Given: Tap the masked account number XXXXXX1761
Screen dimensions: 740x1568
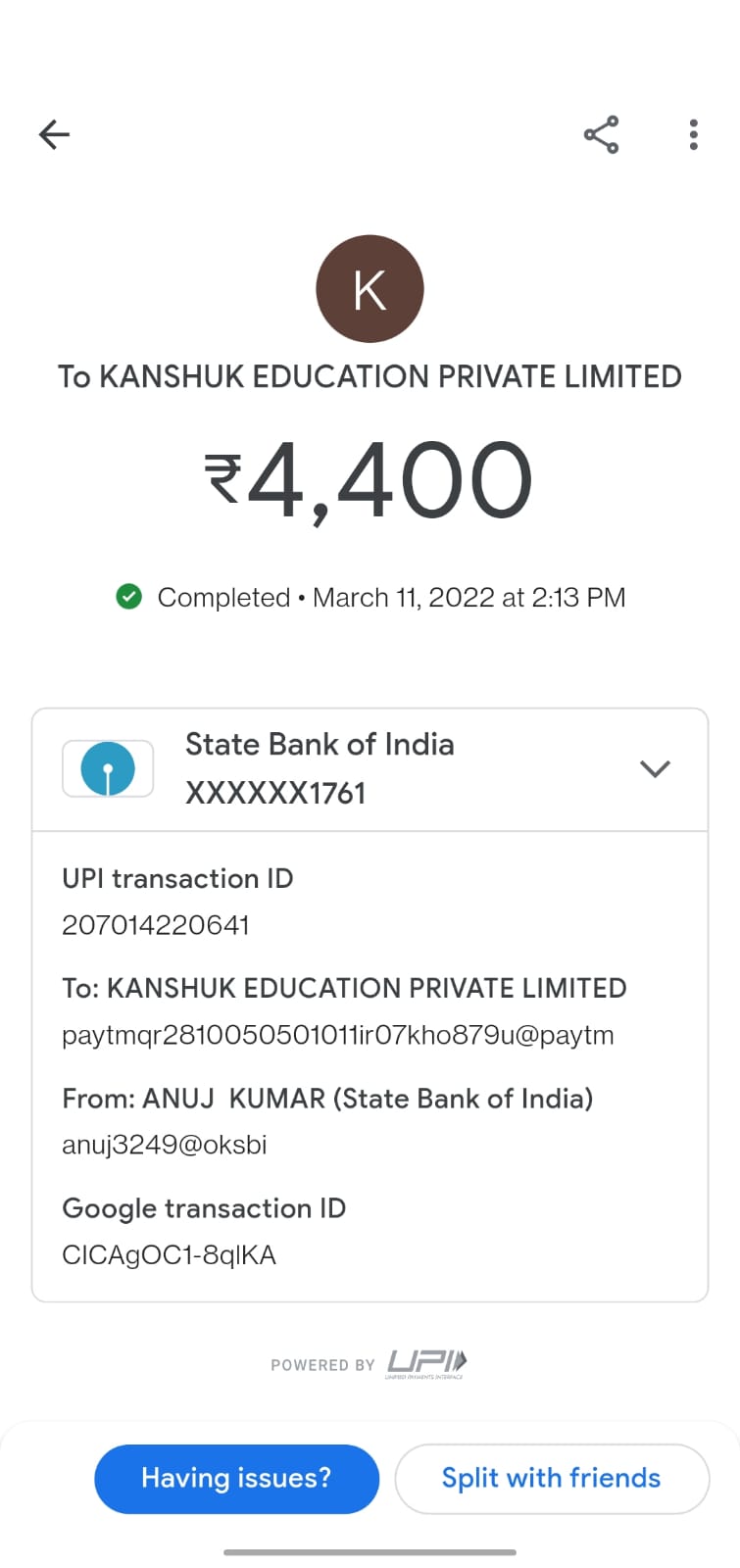Looking at the screenshot, I should (x=275, y=793).
